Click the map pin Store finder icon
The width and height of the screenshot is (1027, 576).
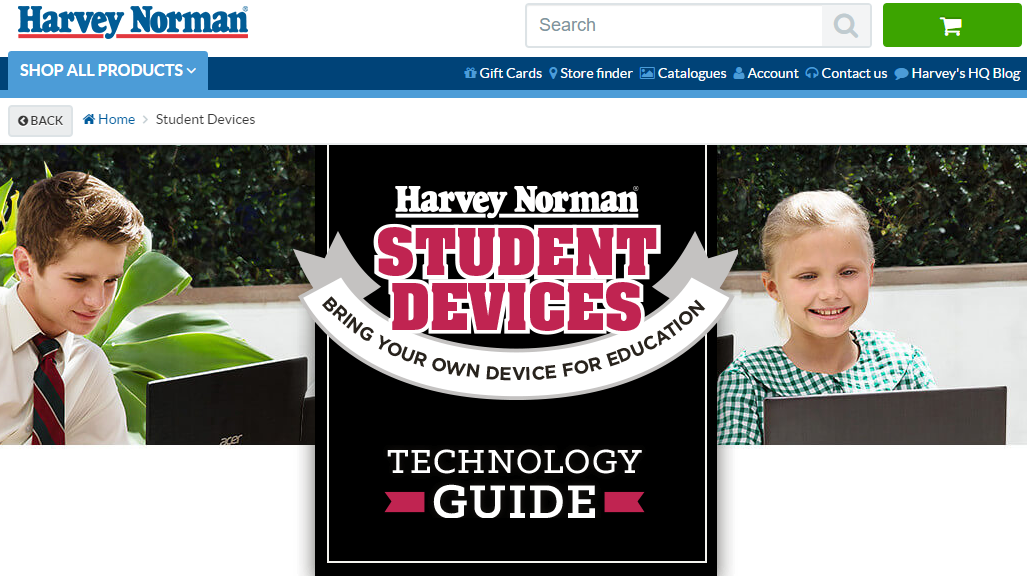553,73
